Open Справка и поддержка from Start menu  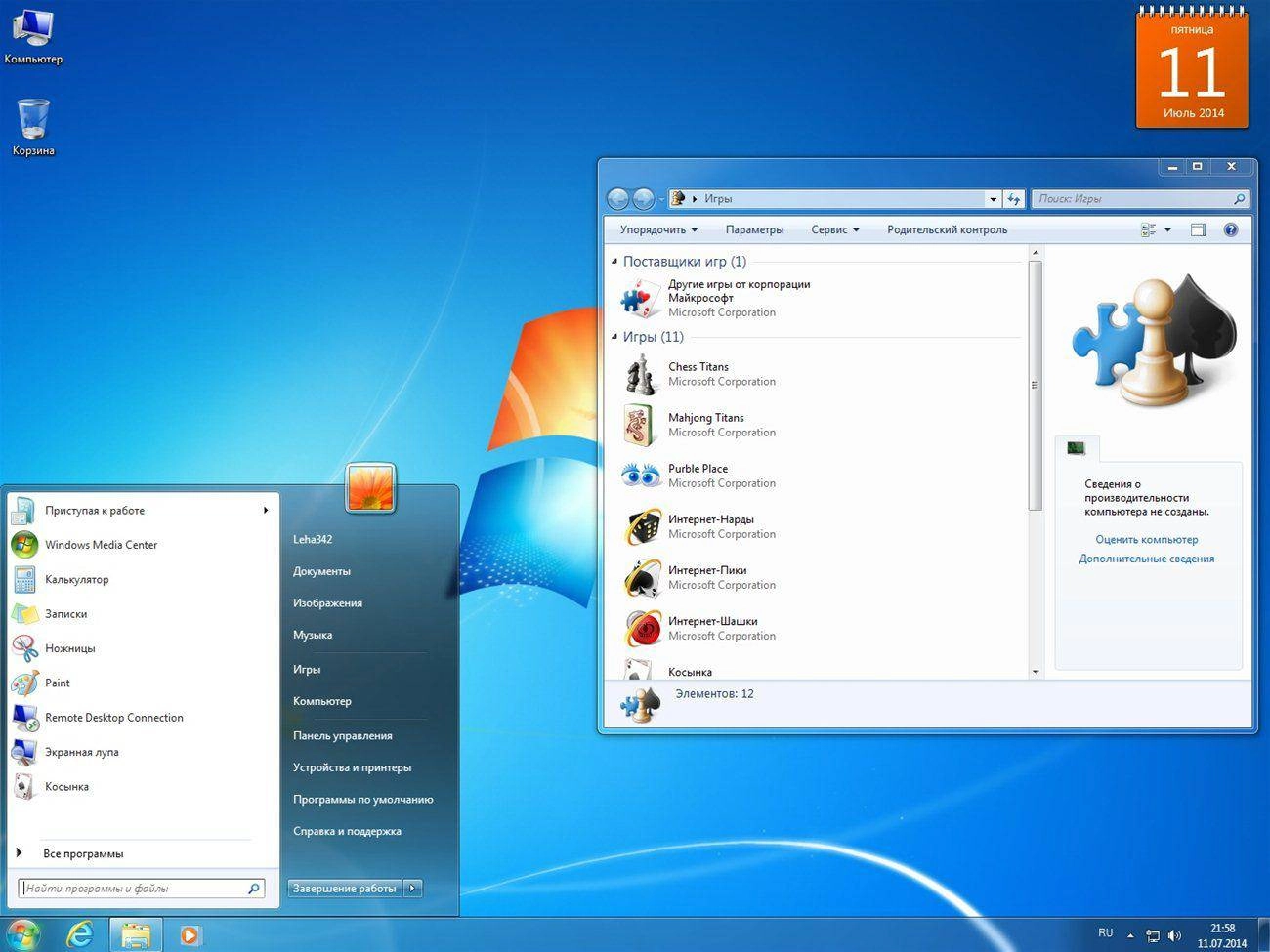point(347,831)
